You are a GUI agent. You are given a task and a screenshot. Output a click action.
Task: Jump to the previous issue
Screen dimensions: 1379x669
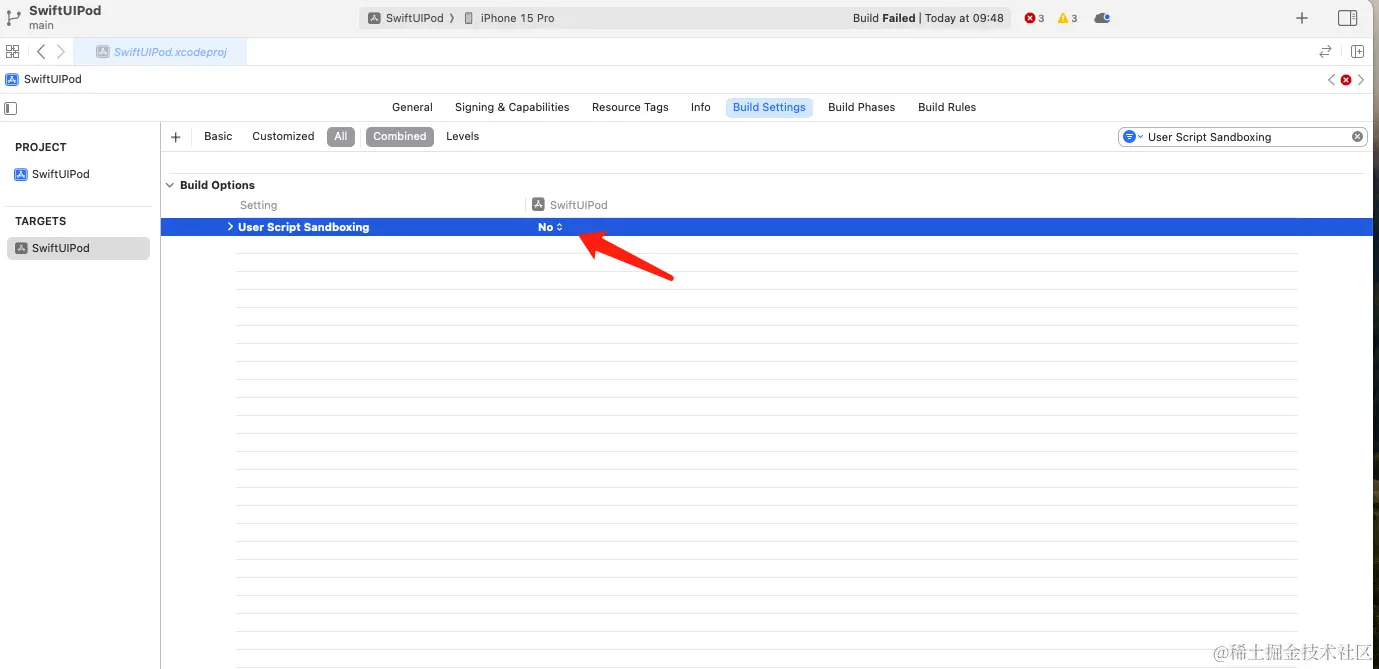[1331, 80]
